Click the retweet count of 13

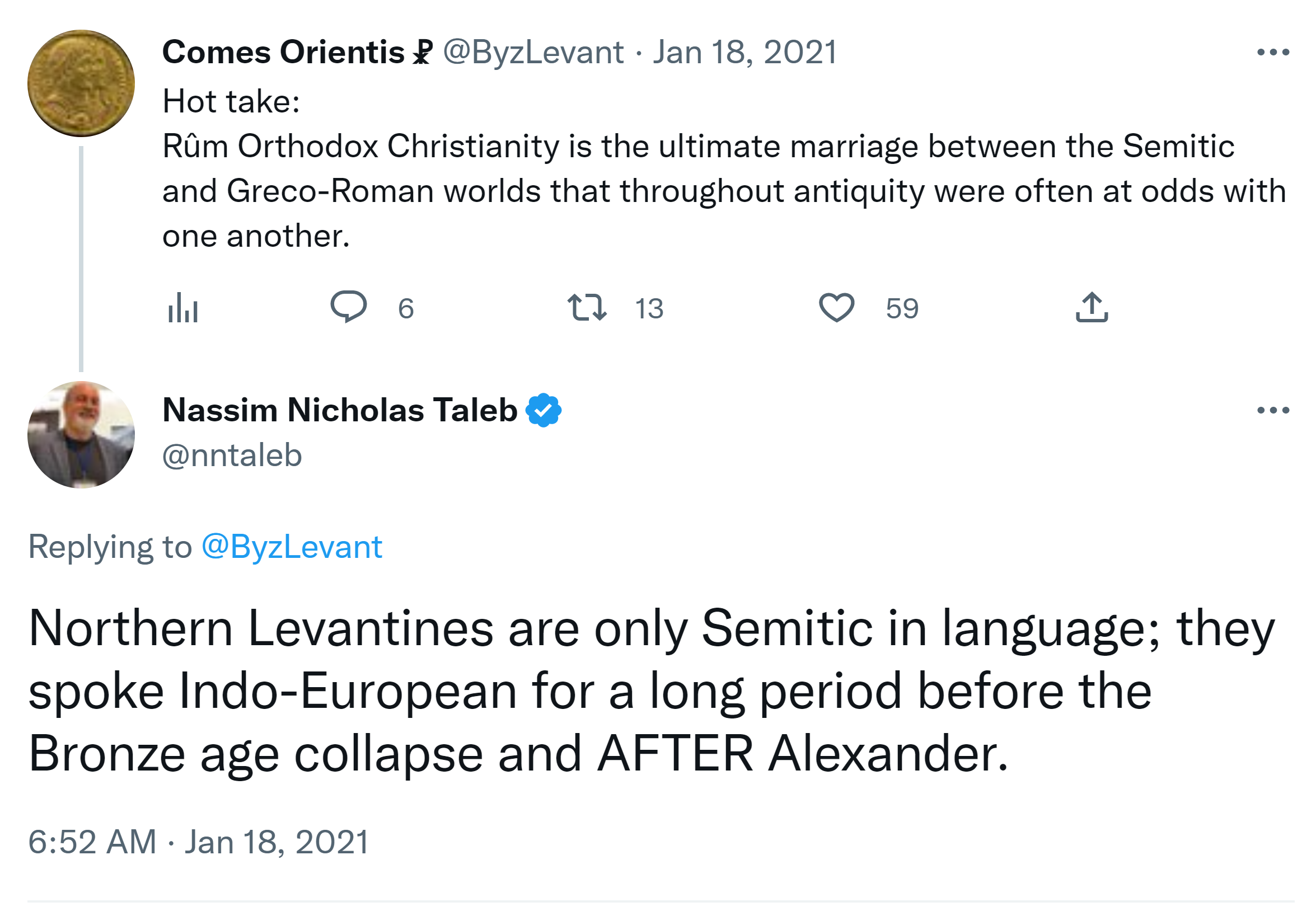[649, 309]
